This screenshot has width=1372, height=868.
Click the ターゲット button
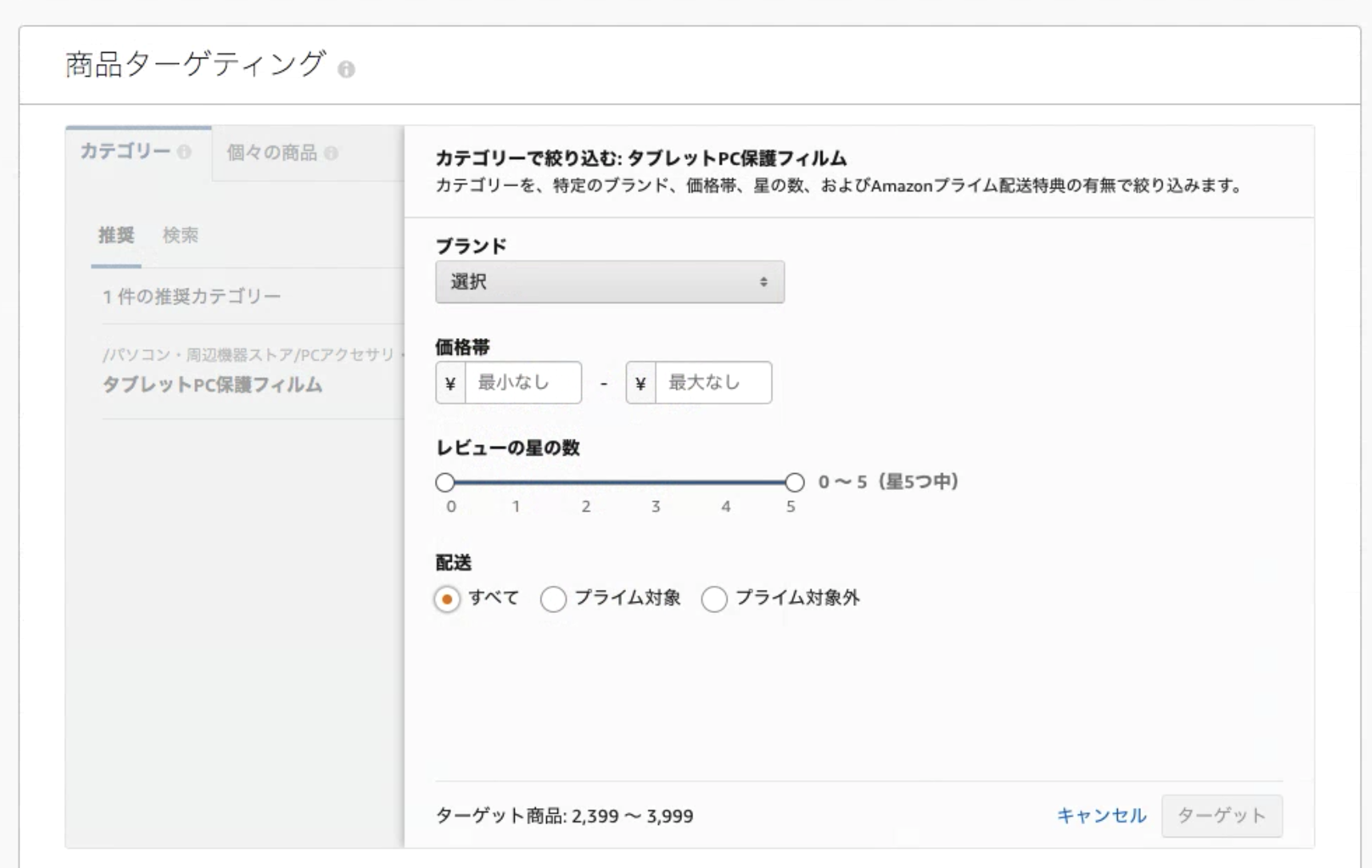tap(1222, 815)
